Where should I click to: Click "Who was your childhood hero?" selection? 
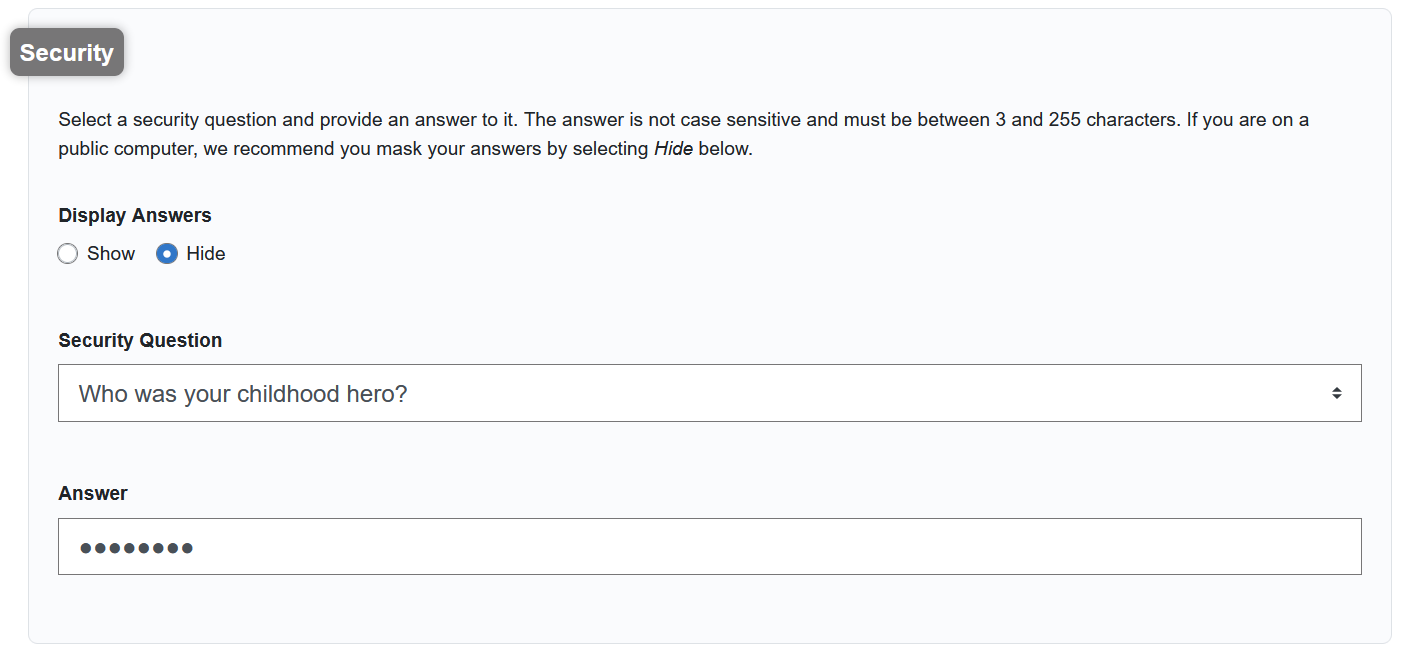coord(243,394)
